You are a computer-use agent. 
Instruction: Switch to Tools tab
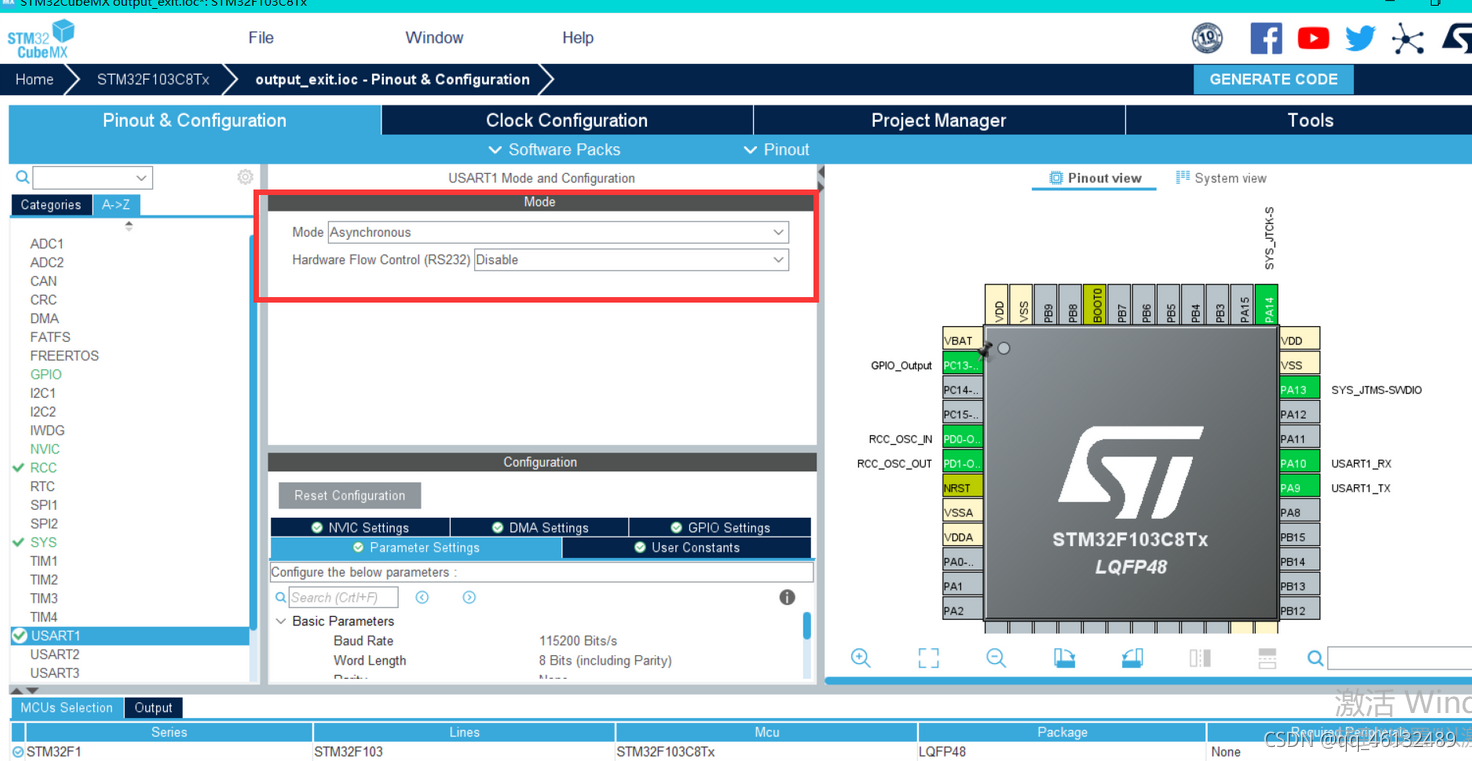click(x=1310, y=120)
